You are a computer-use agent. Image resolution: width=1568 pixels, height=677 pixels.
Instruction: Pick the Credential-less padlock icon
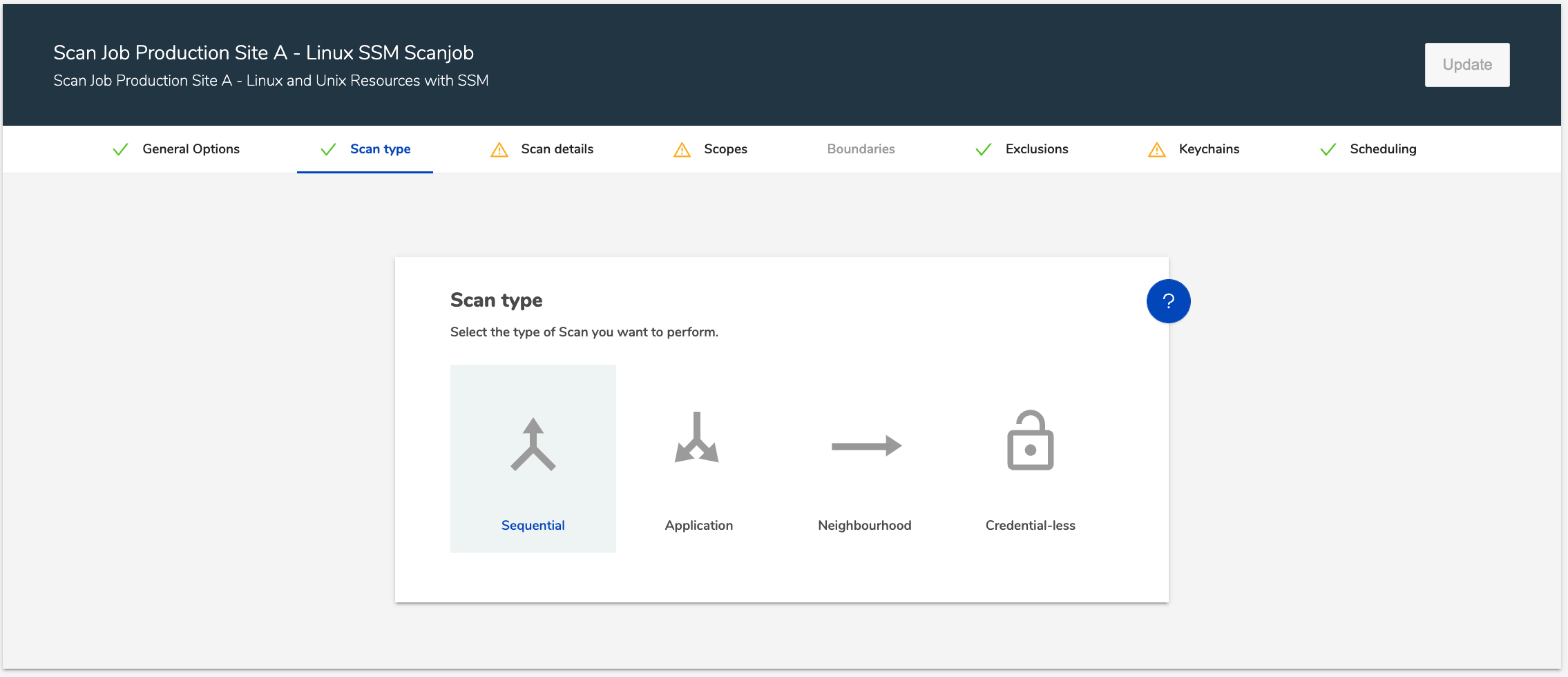pyautogui.click(x=1030, y=441)
